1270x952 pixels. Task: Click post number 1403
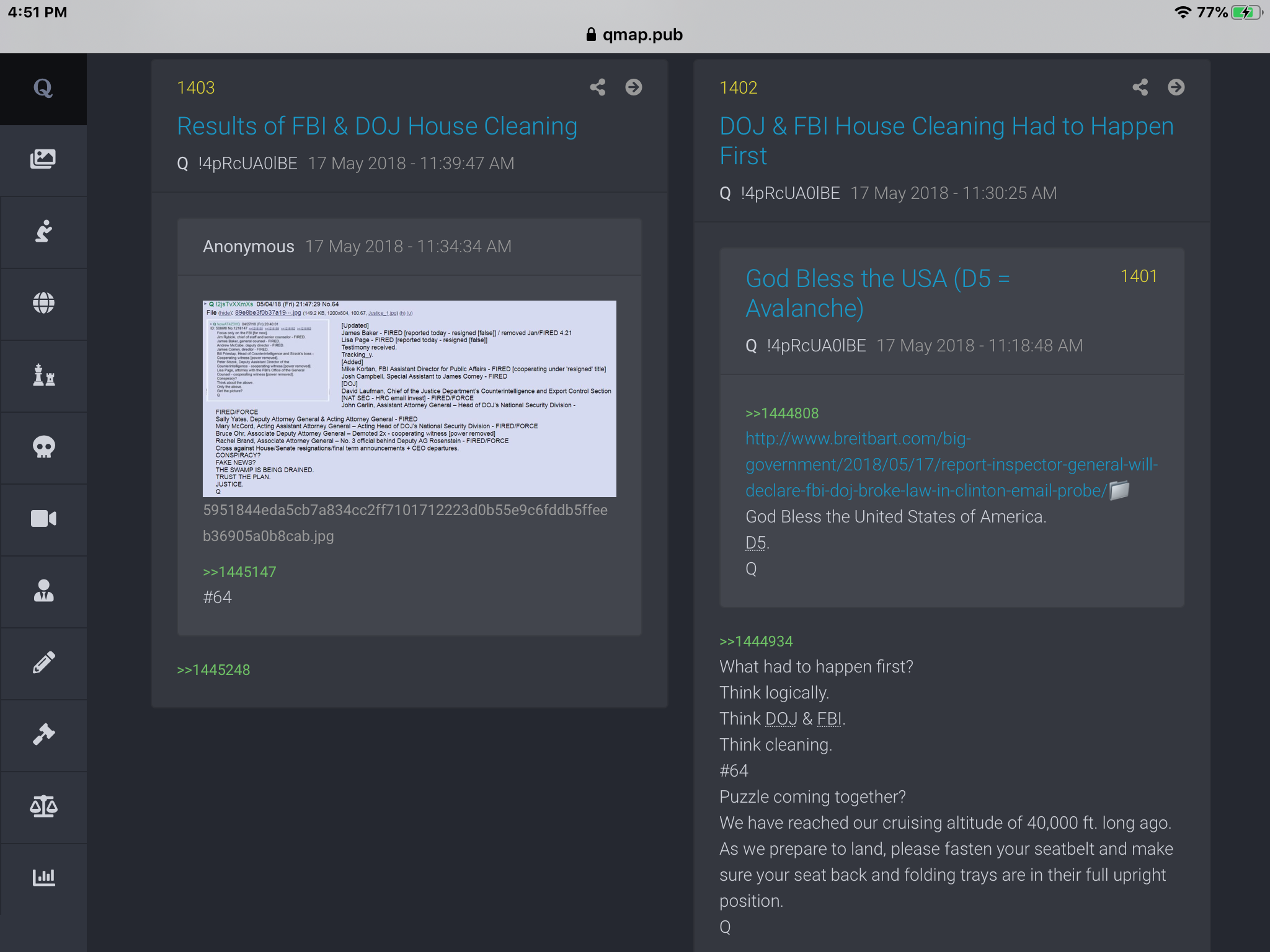pos(196,88)
